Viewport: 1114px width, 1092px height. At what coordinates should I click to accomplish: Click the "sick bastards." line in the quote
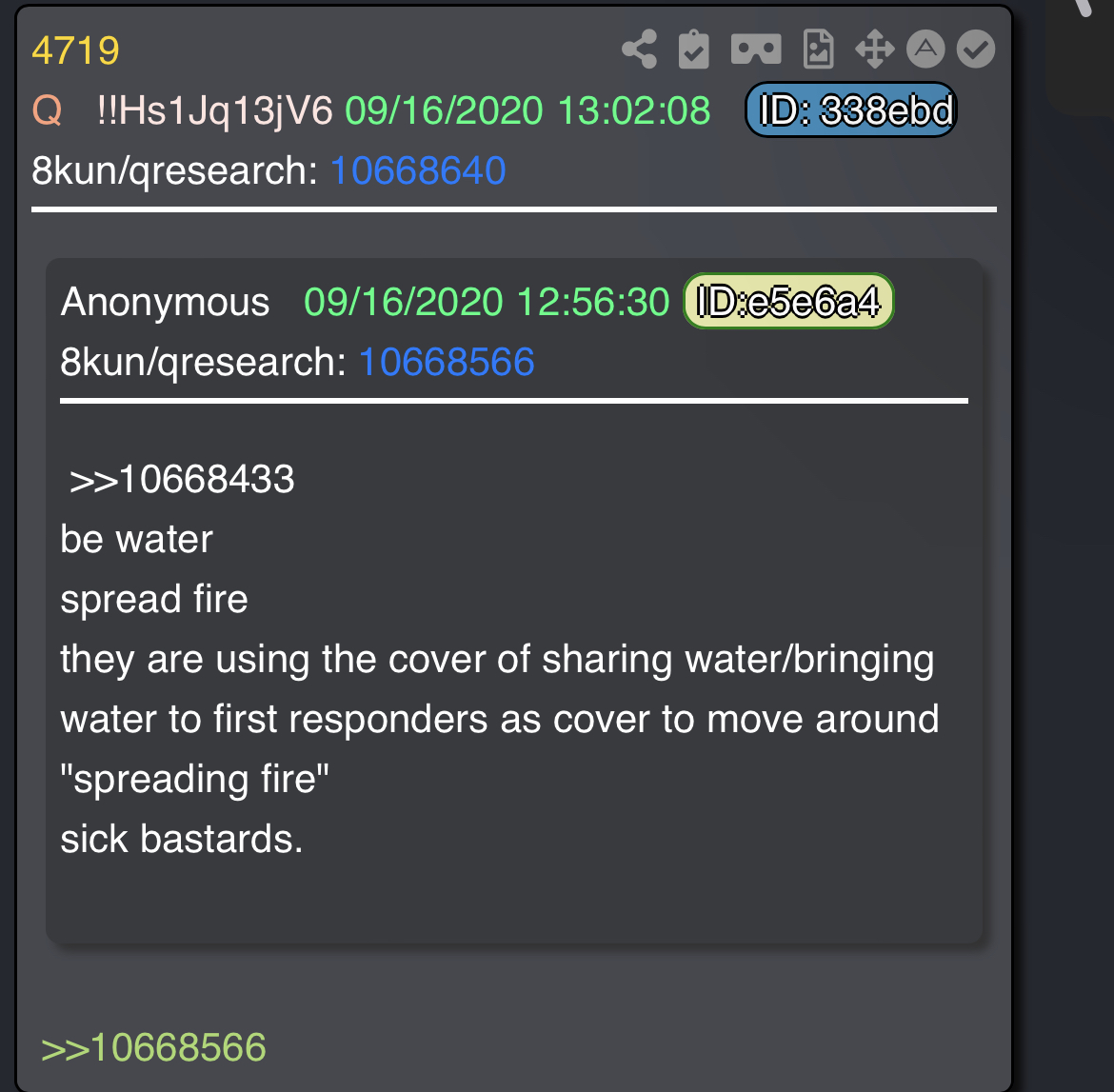(x=182, y=839)
